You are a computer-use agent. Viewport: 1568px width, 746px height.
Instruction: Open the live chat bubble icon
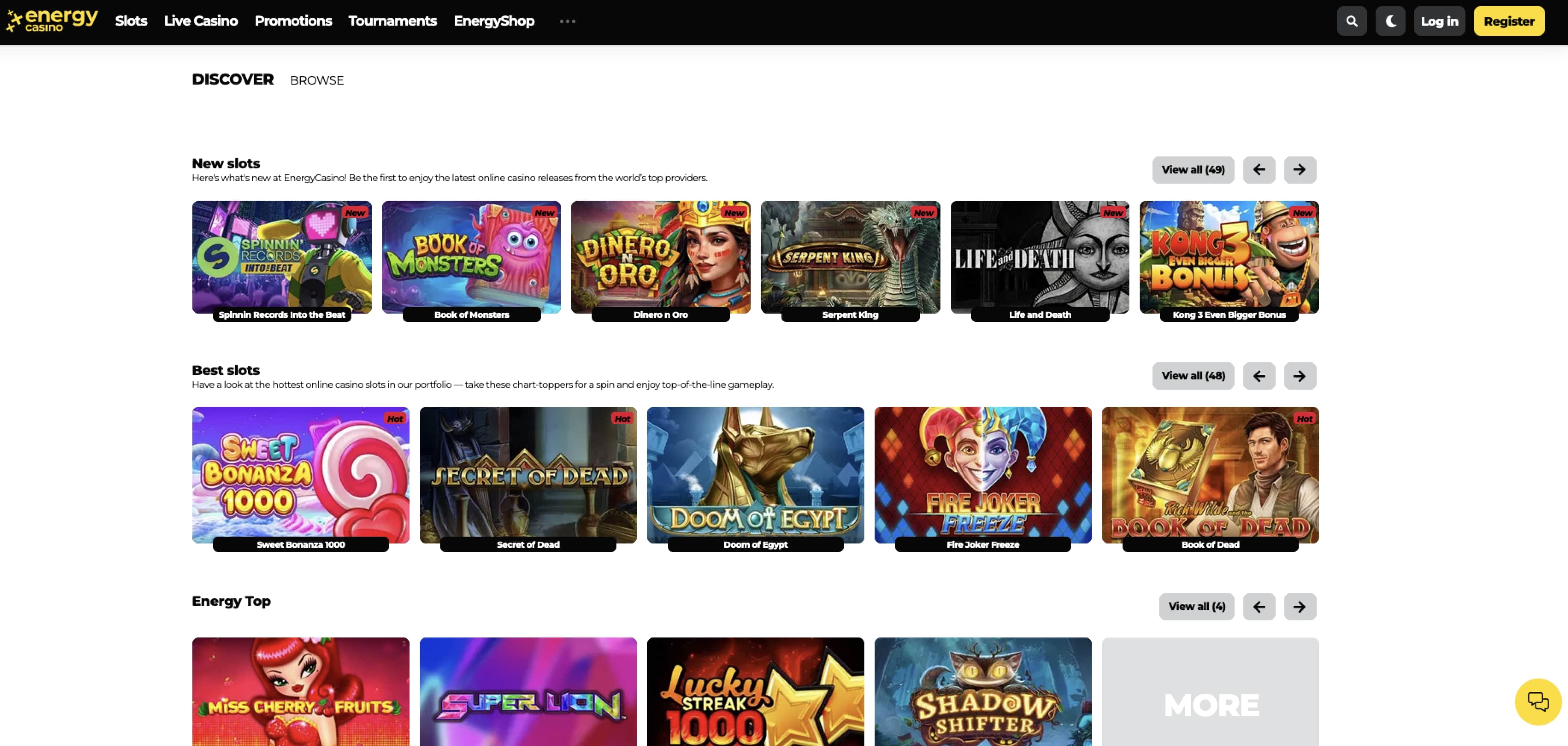click(1538, 702)
